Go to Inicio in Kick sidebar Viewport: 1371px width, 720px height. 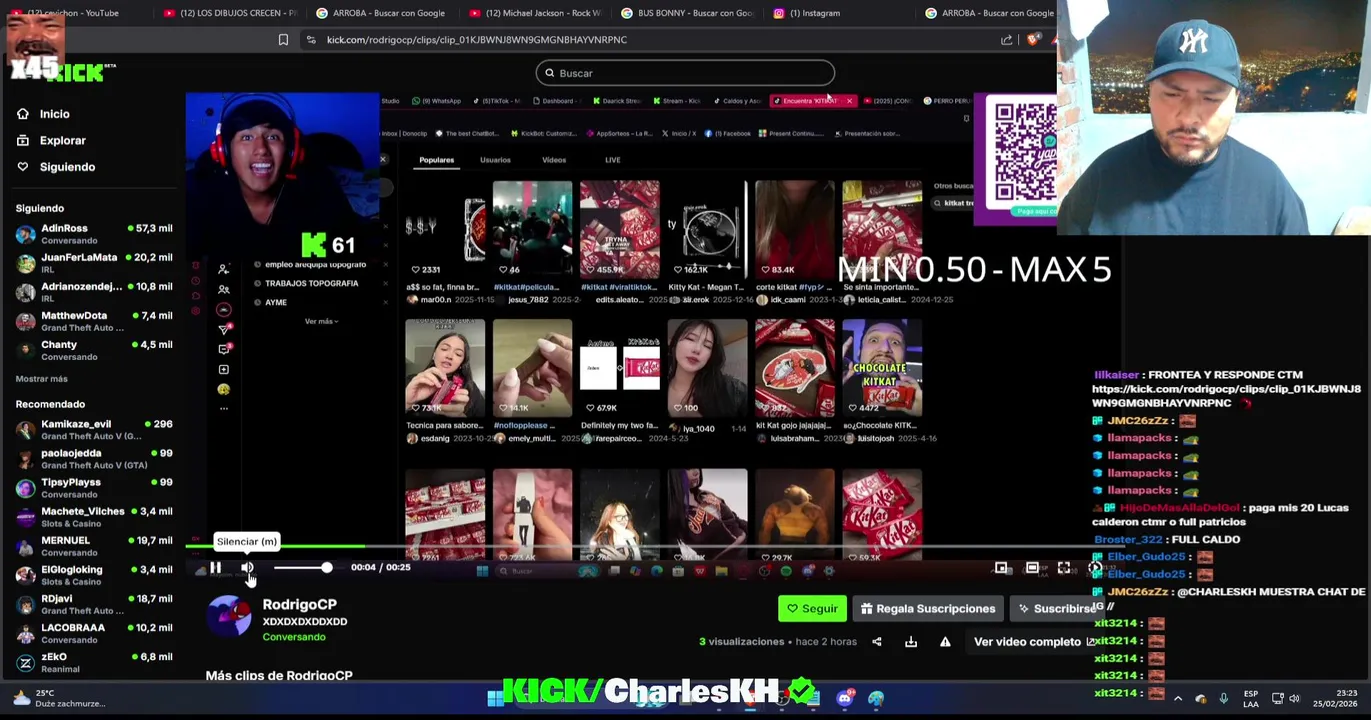[55, 114]
